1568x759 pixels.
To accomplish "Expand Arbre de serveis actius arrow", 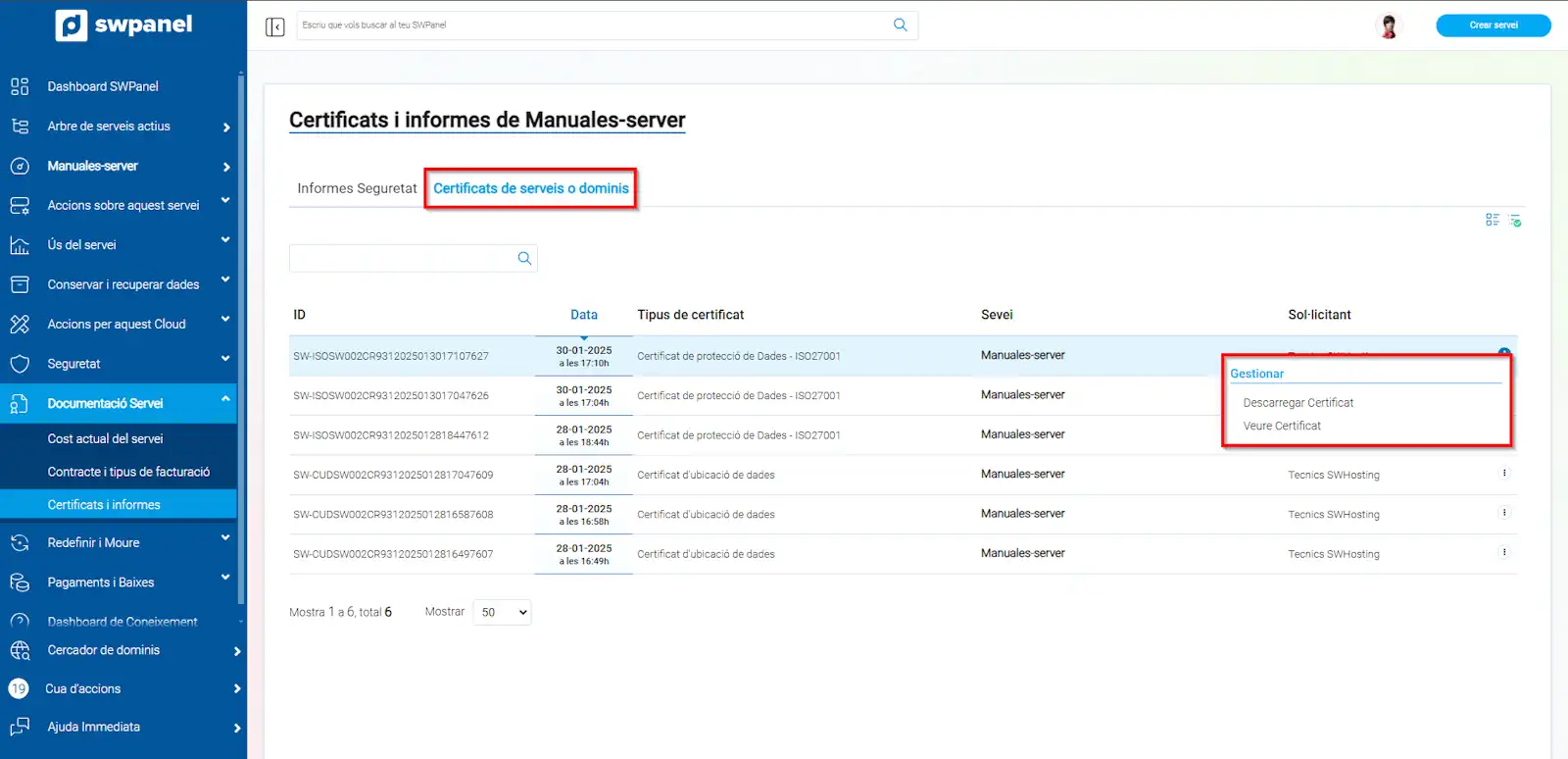I will coord(226,127).
